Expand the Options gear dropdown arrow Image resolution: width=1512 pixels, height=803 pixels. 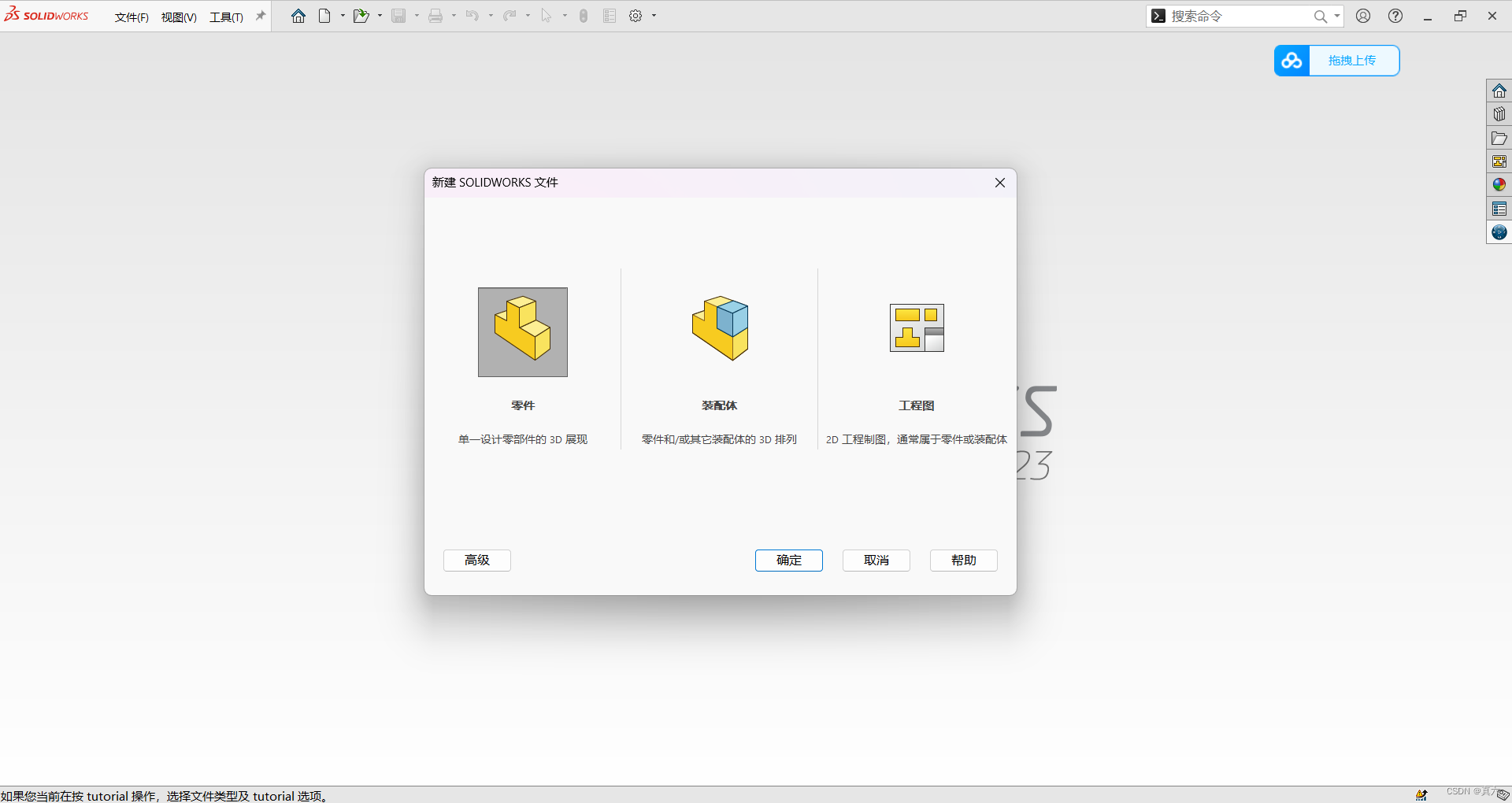[654, 16]
